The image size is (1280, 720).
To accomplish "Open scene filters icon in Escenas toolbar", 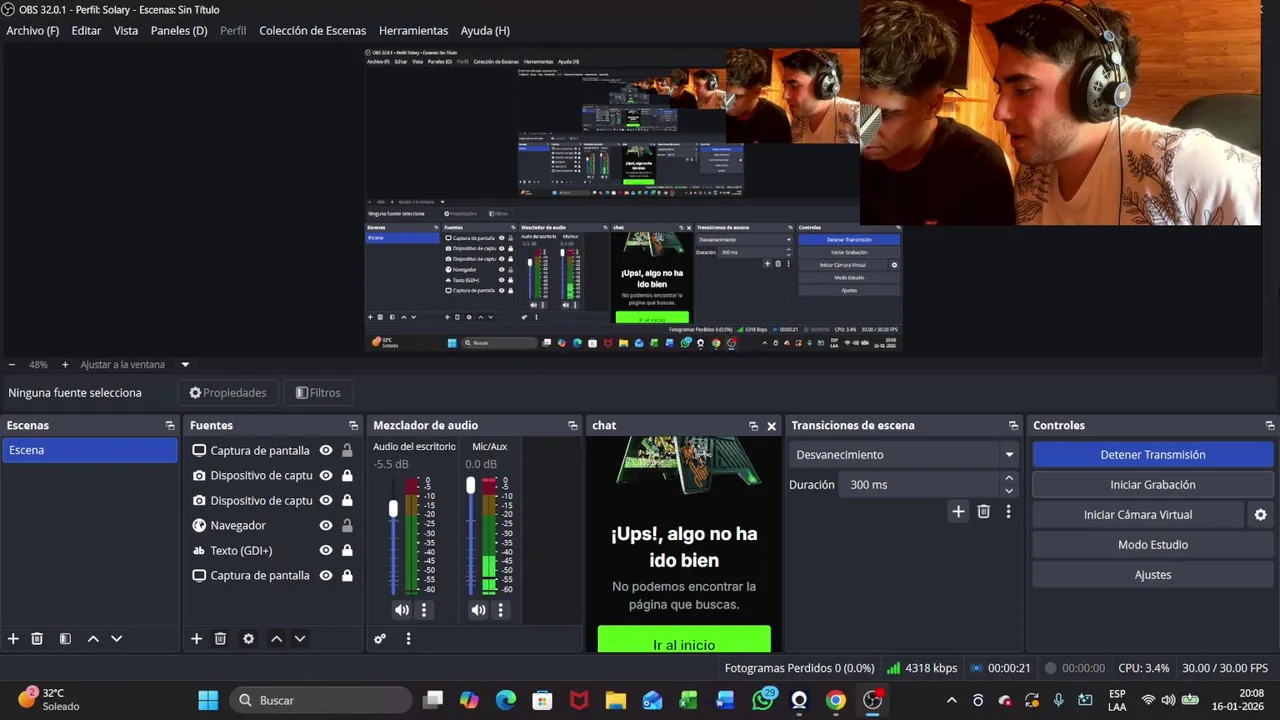I will (x=65, y=639).
